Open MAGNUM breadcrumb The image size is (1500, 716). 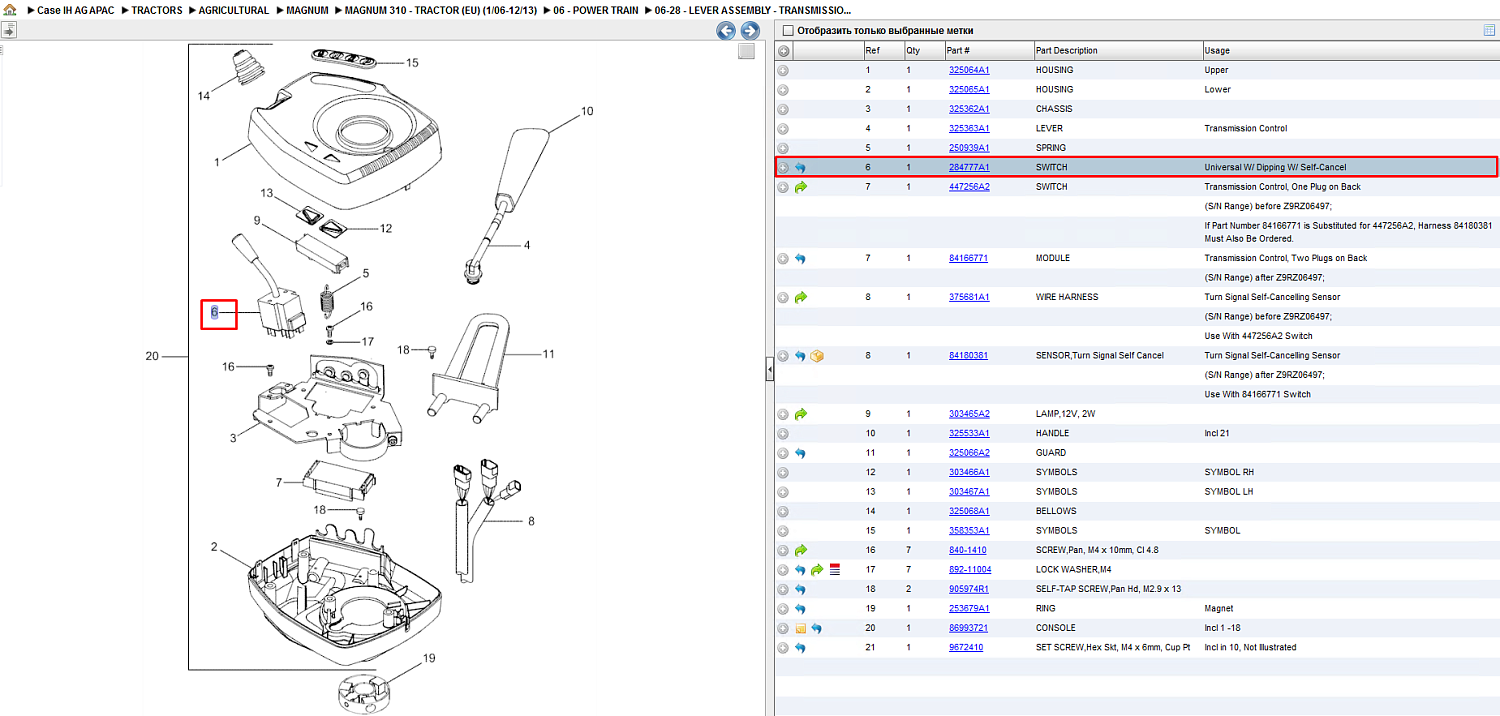coord(307,10)
